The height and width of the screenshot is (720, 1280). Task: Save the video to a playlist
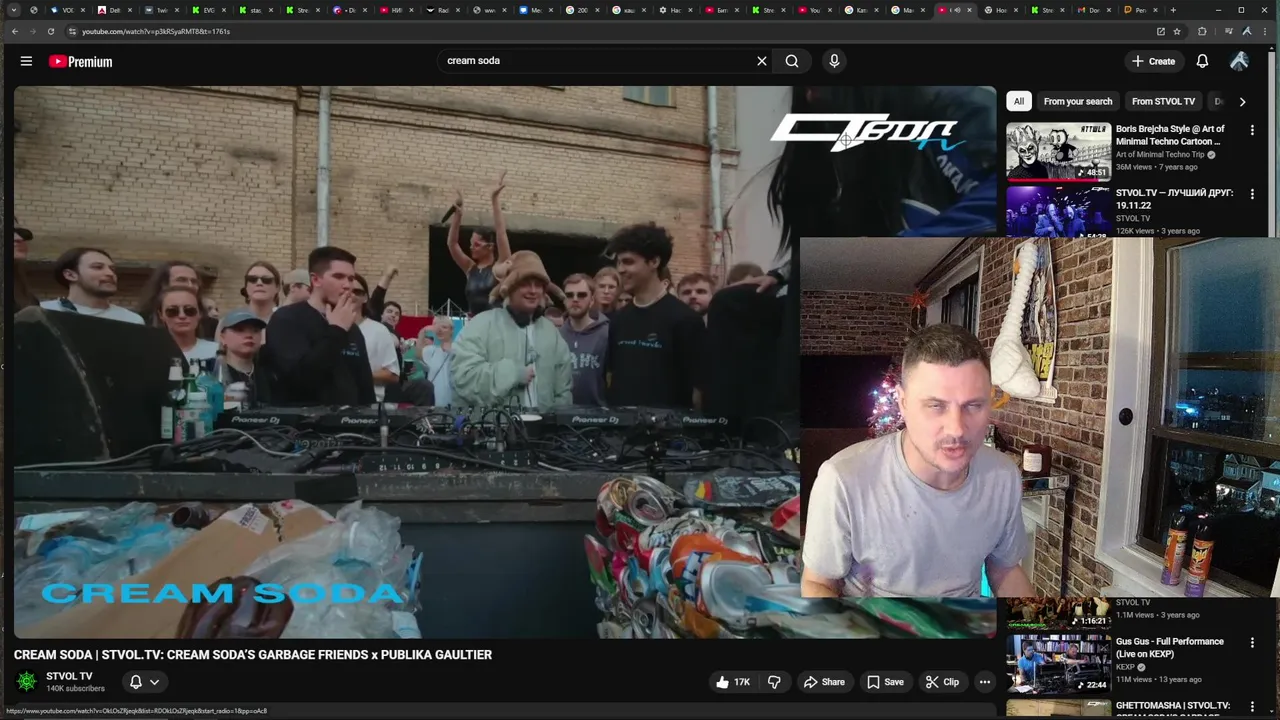(885, 682)
